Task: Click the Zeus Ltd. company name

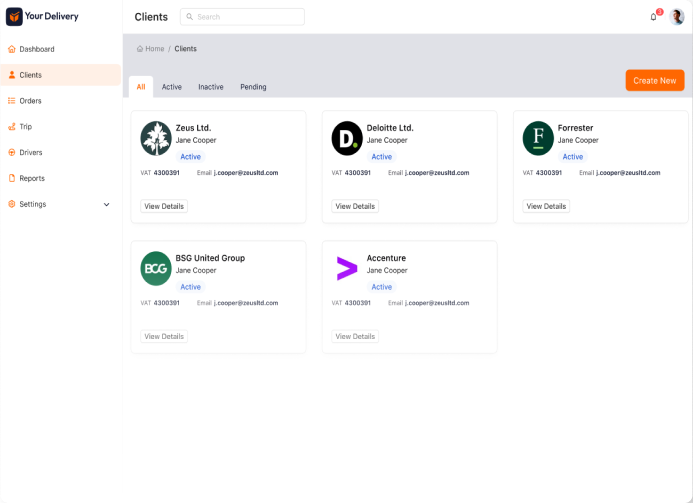Action: pos(193,128)
